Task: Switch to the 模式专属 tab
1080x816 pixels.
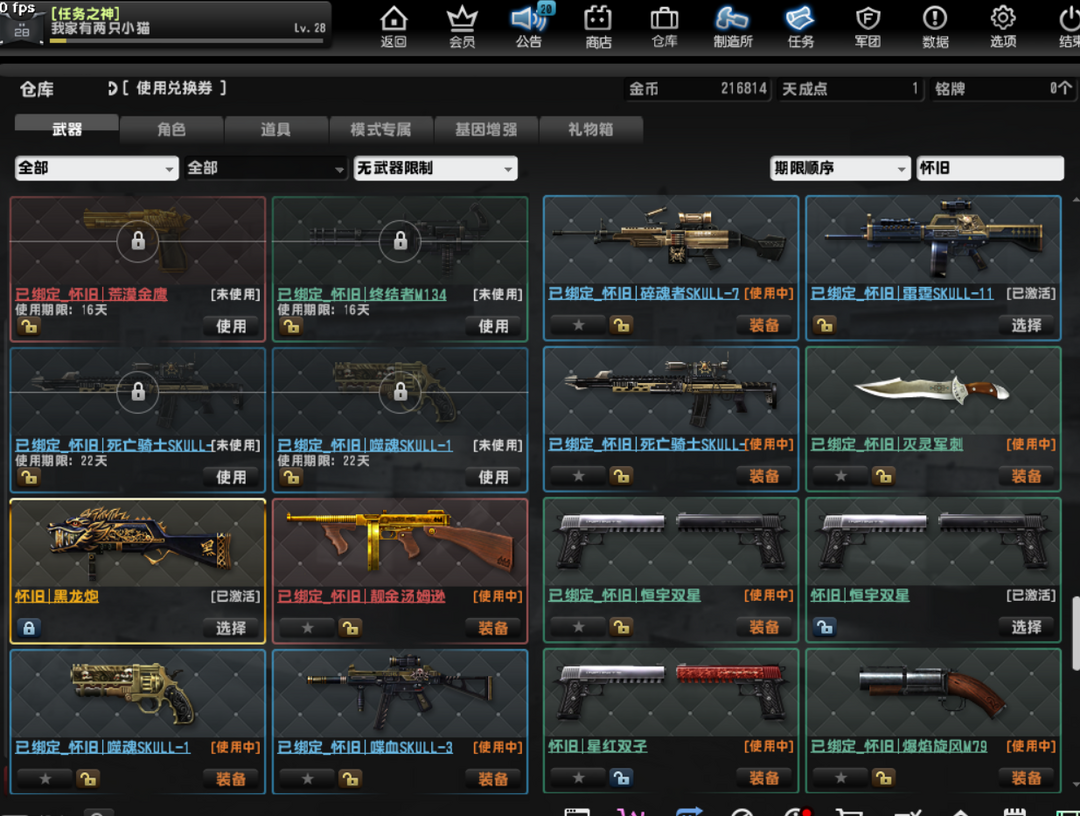Action: click(382, 129)
